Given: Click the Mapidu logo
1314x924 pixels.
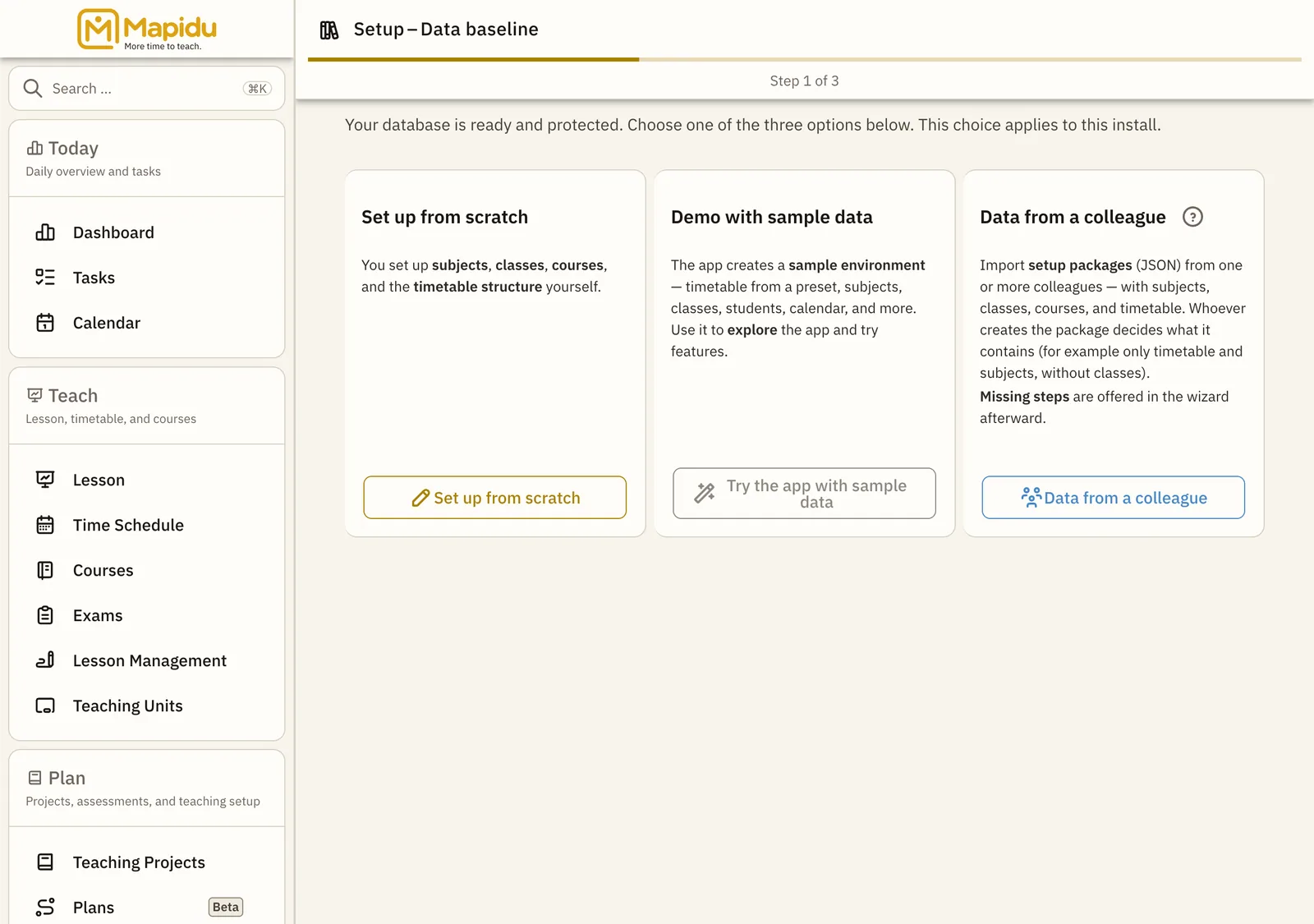Looking at the screenshot, I should [147, 30].
